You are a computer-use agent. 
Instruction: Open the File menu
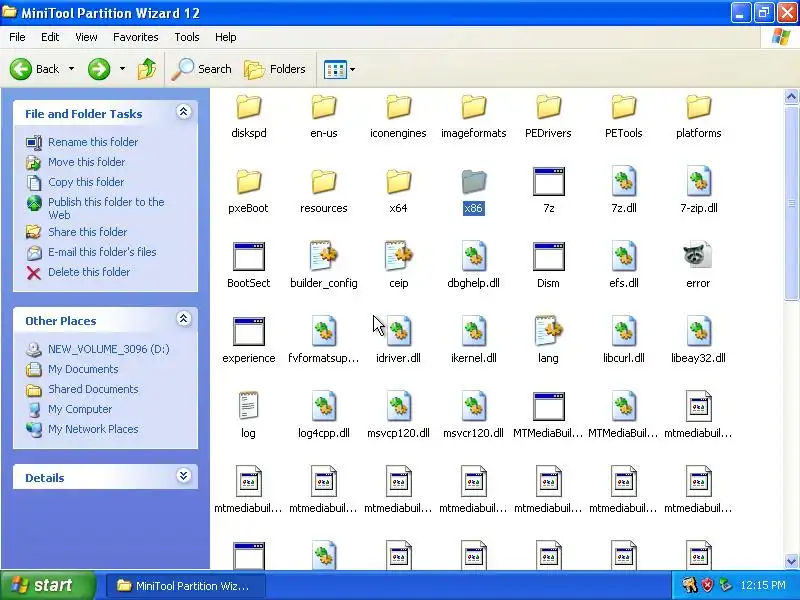[x=17, y=37]
